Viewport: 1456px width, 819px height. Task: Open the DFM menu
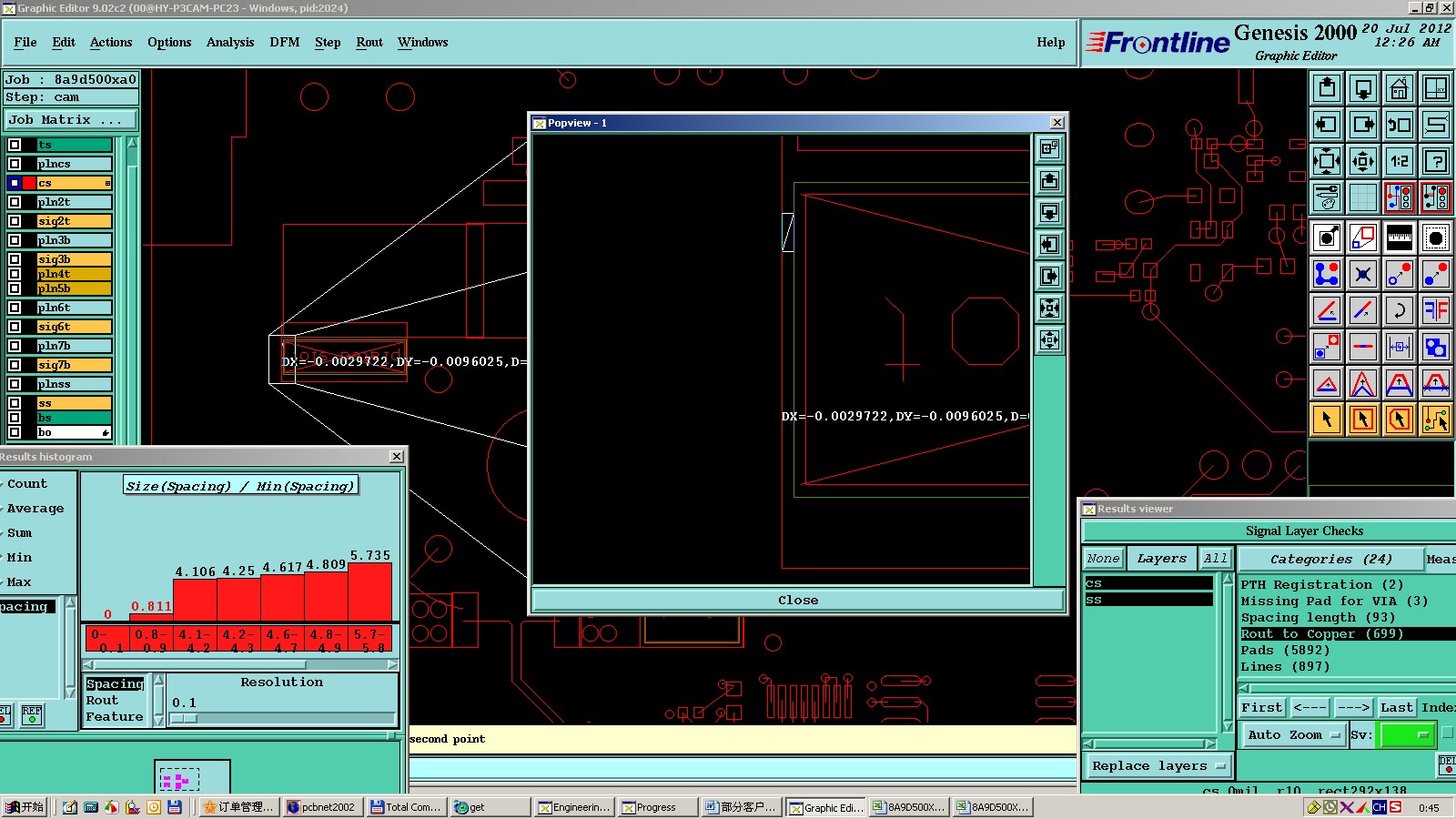coord(284,43)
